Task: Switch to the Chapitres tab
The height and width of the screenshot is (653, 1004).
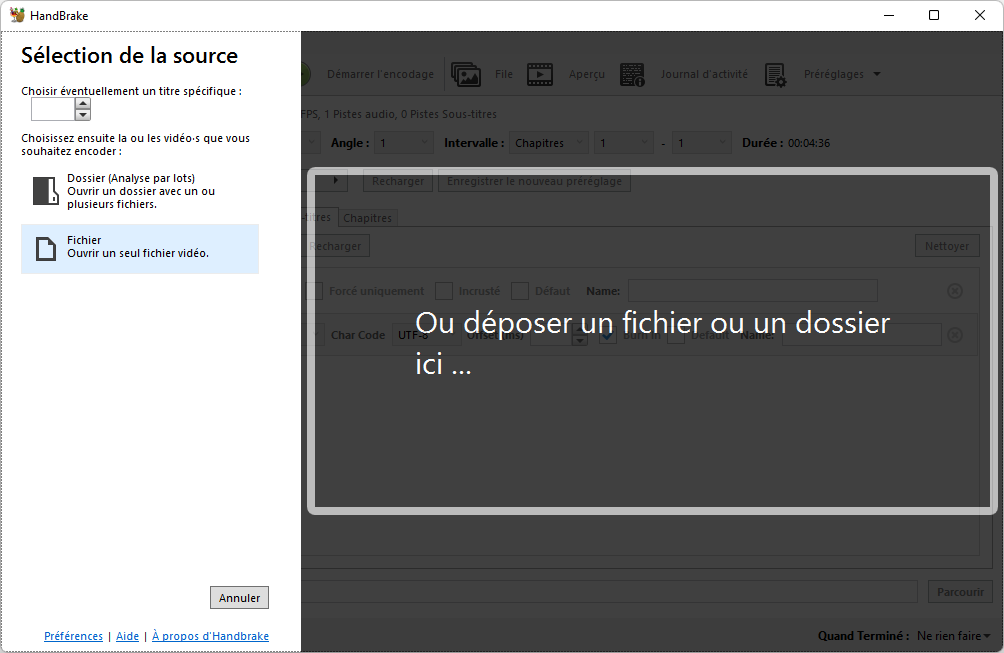Action: tap(368, 218)
